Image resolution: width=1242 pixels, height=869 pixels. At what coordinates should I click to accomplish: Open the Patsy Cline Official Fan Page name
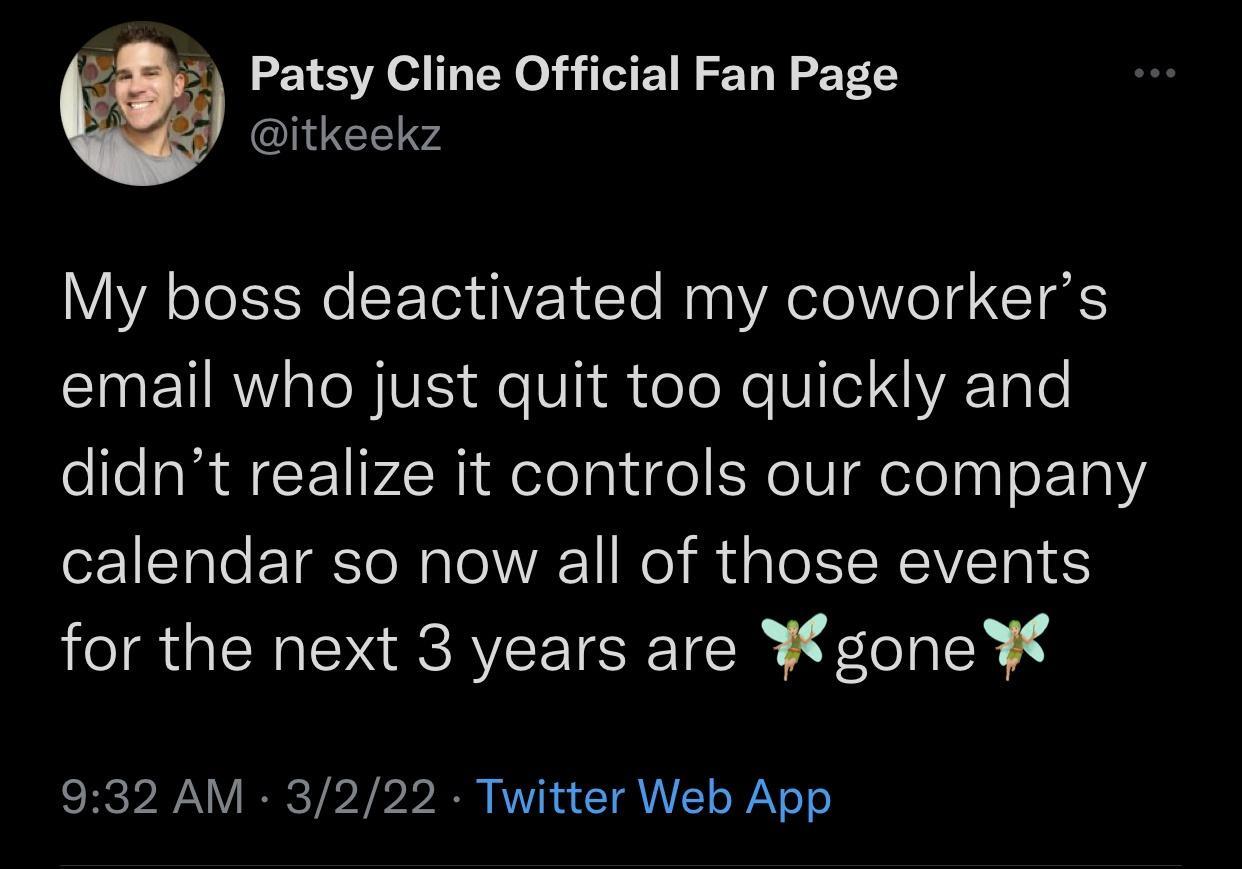pos(573,75)
